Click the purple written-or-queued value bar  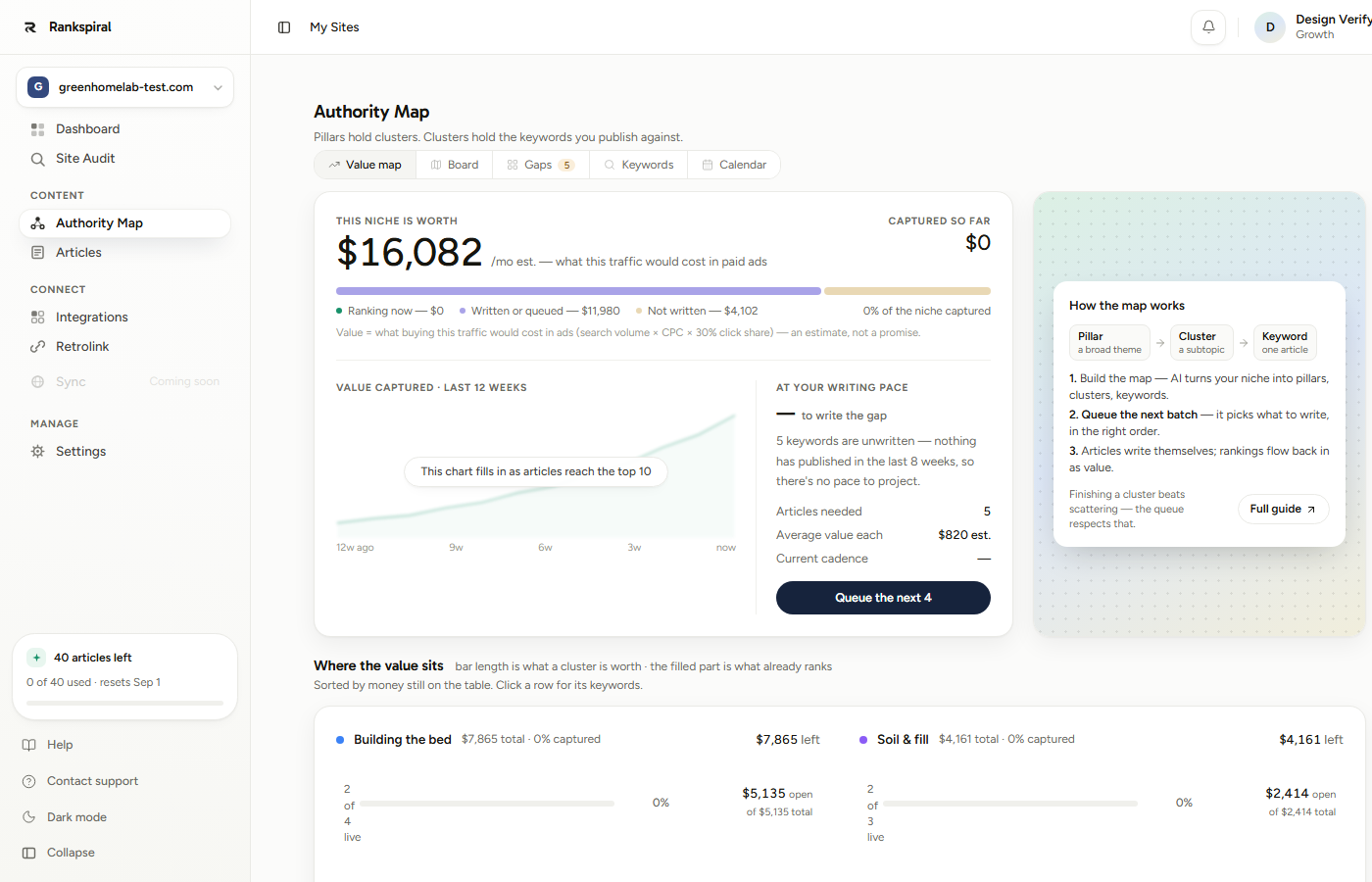click(578, 291)
